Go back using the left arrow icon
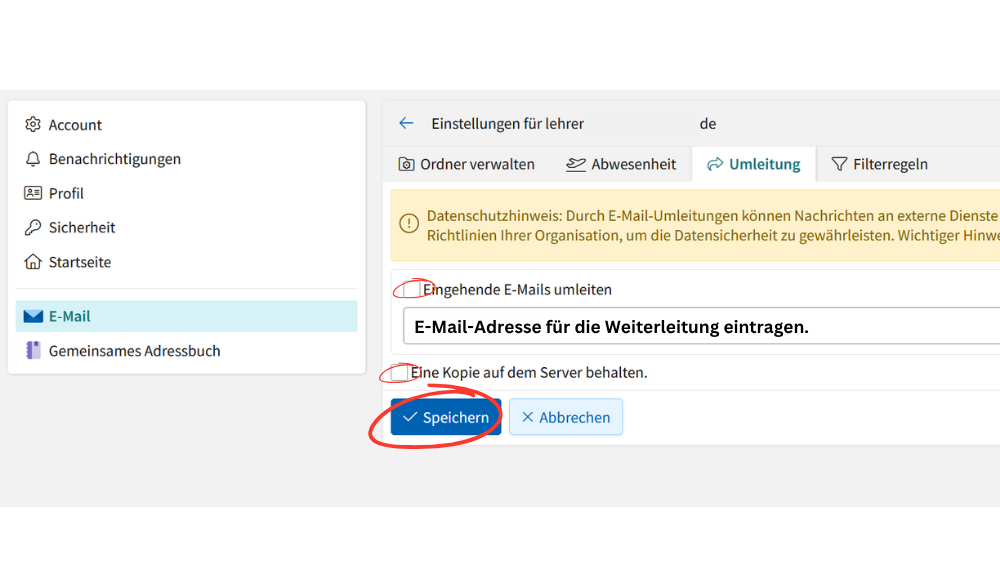 (406, 123)
